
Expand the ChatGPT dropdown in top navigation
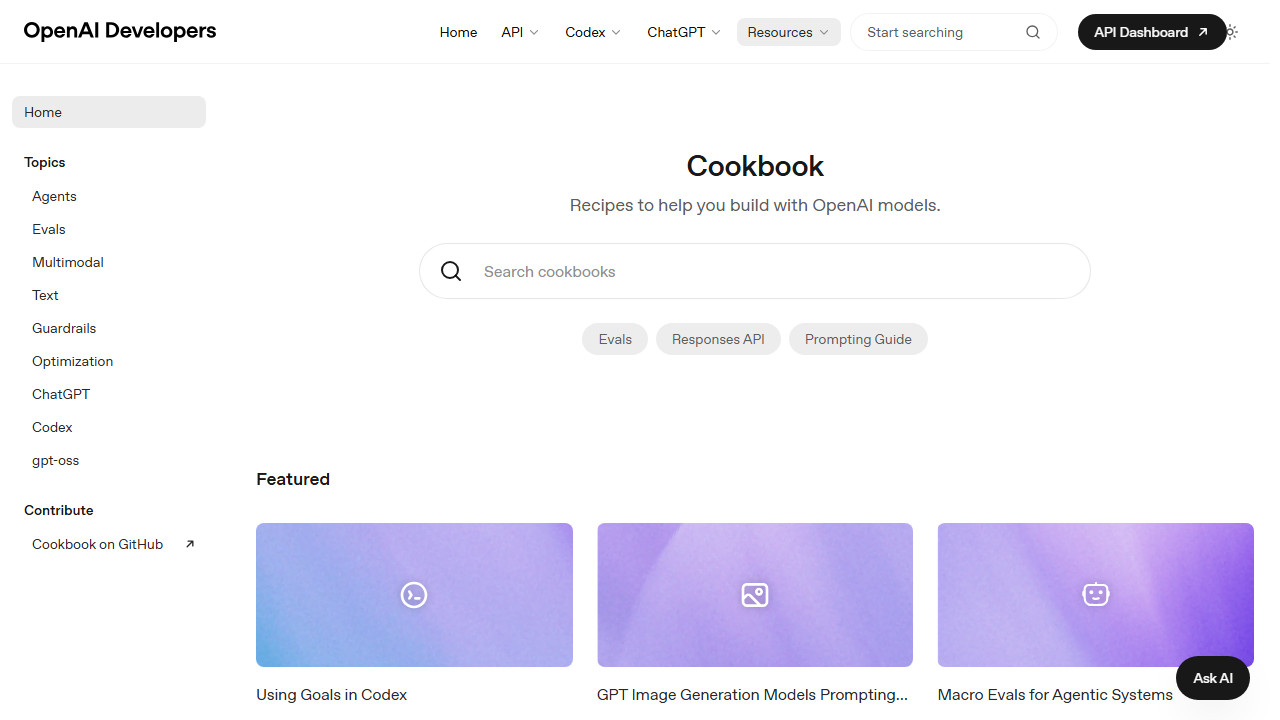pos(684,32)
